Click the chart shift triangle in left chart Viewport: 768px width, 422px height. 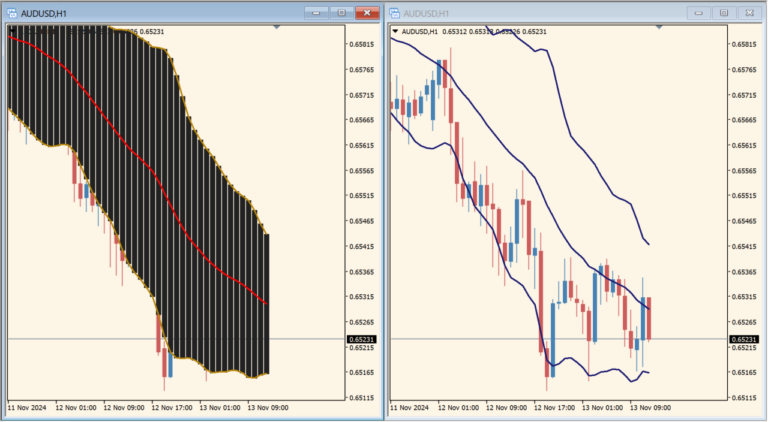276,27
